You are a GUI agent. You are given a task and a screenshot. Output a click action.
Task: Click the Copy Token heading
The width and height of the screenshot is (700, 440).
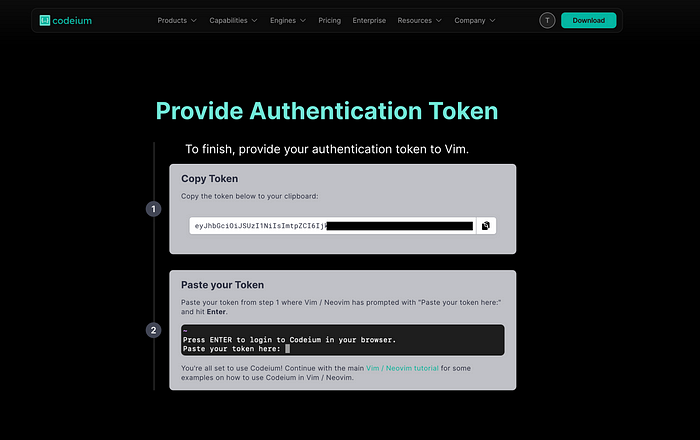click(x=210, y=179)
